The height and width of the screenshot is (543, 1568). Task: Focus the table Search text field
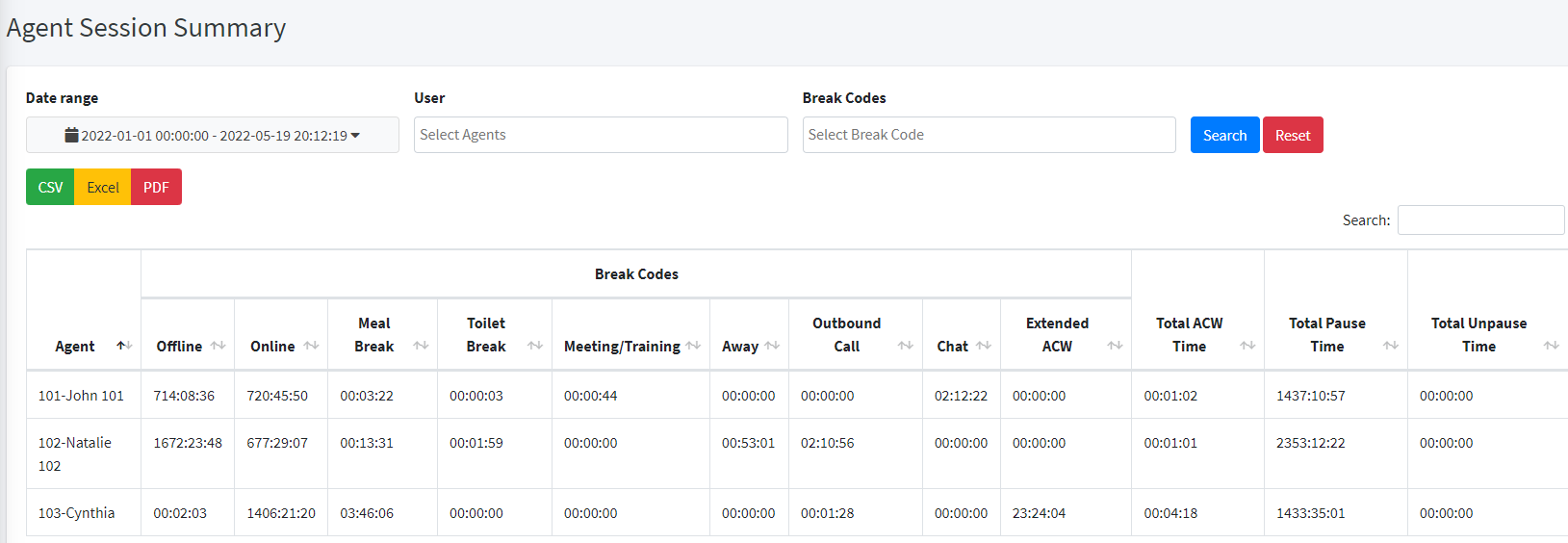click(x=1480, y=220)
